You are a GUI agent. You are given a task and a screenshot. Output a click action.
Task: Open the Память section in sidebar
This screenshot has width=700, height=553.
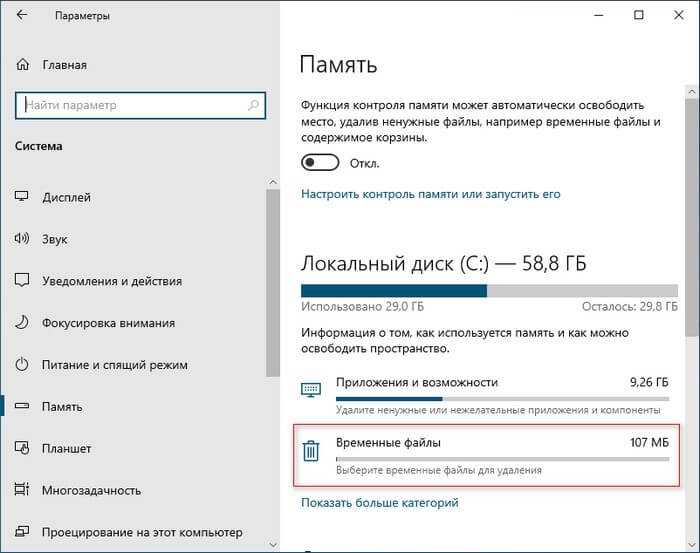pos(62,407)
